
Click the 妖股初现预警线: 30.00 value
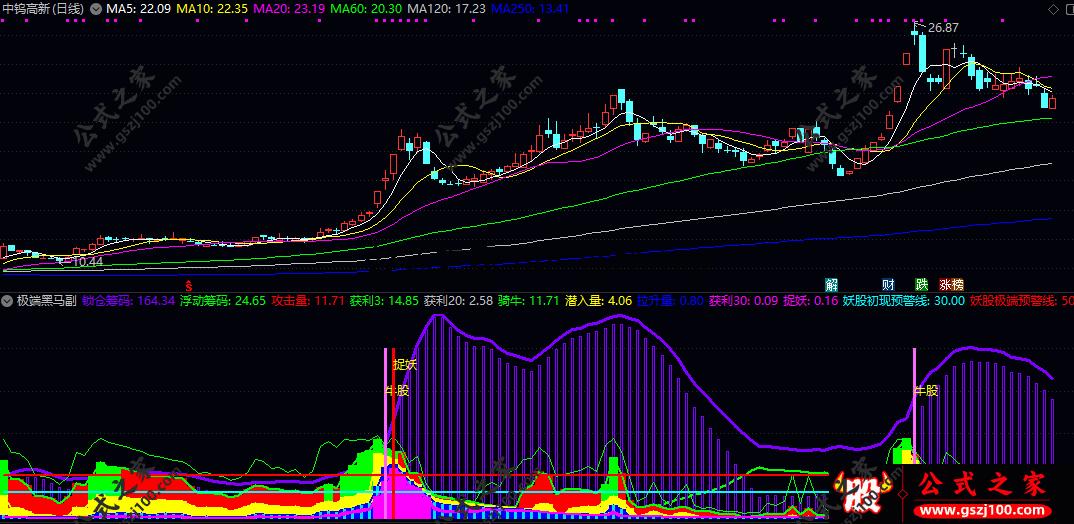click(903, 300)
